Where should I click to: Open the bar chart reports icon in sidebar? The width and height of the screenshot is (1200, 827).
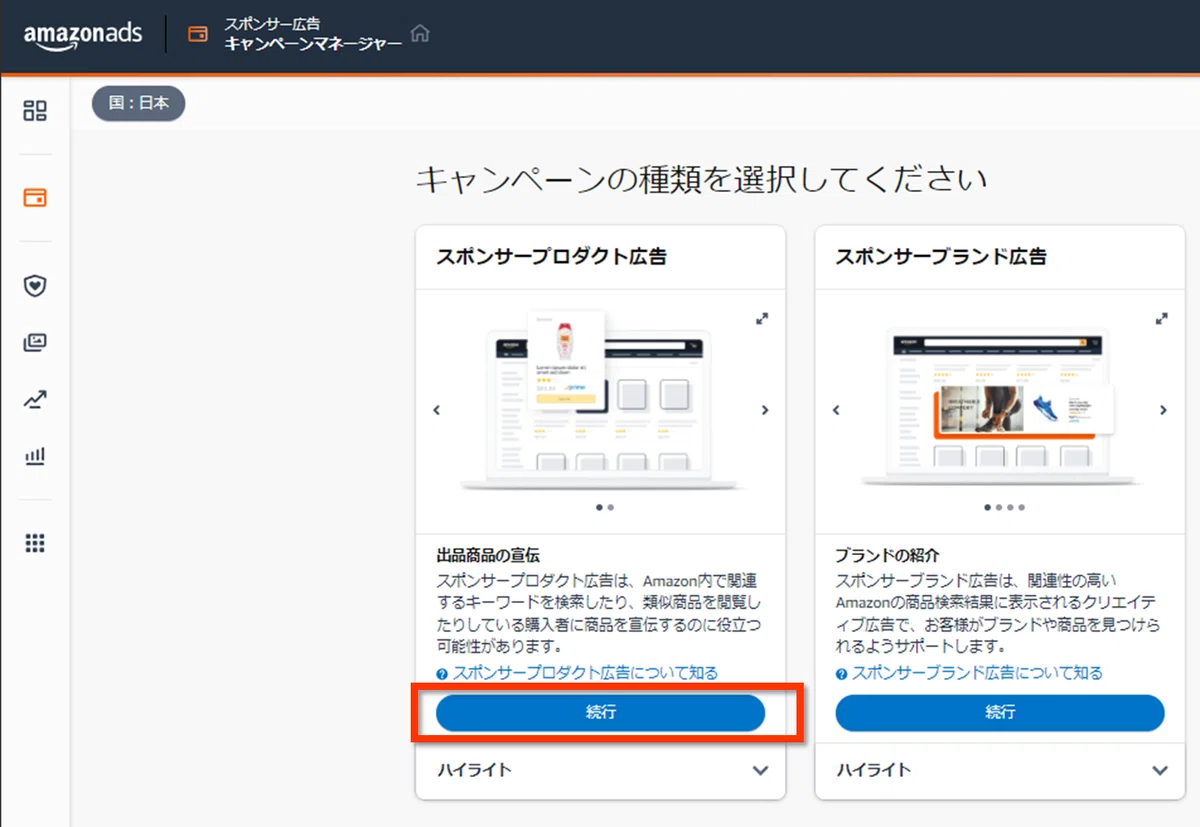[x=35, y=457]
